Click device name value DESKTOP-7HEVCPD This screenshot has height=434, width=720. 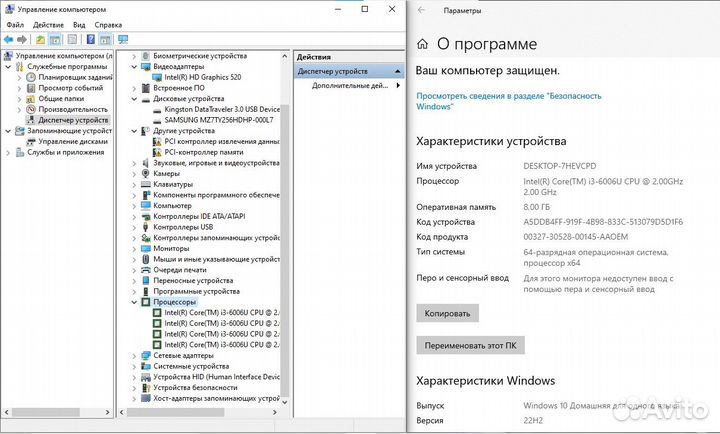(560, 166)
